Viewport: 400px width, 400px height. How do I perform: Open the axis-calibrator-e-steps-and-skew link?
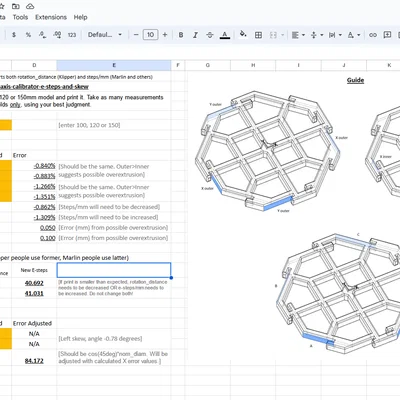[44, 87]
